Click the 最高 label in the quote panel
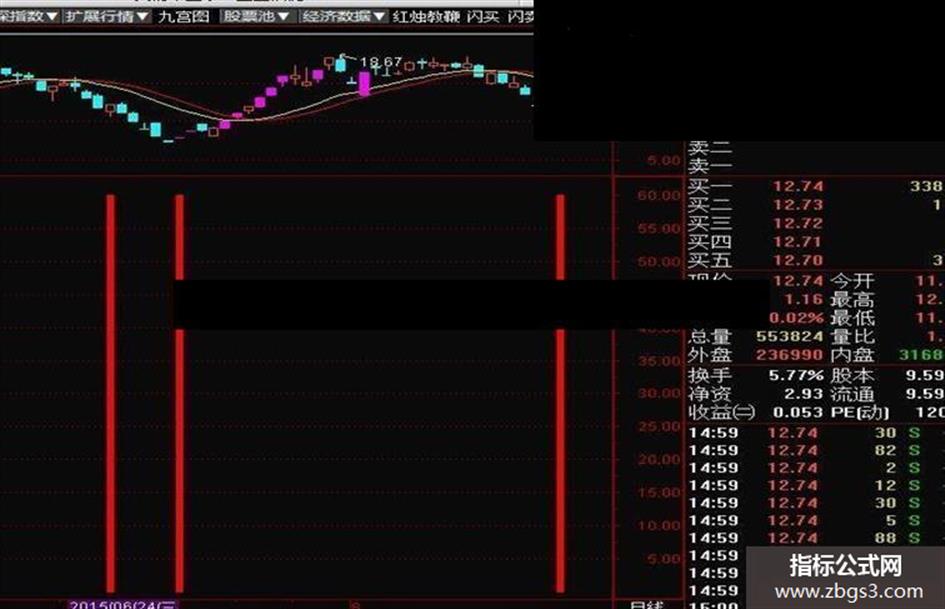 (852, 300)
